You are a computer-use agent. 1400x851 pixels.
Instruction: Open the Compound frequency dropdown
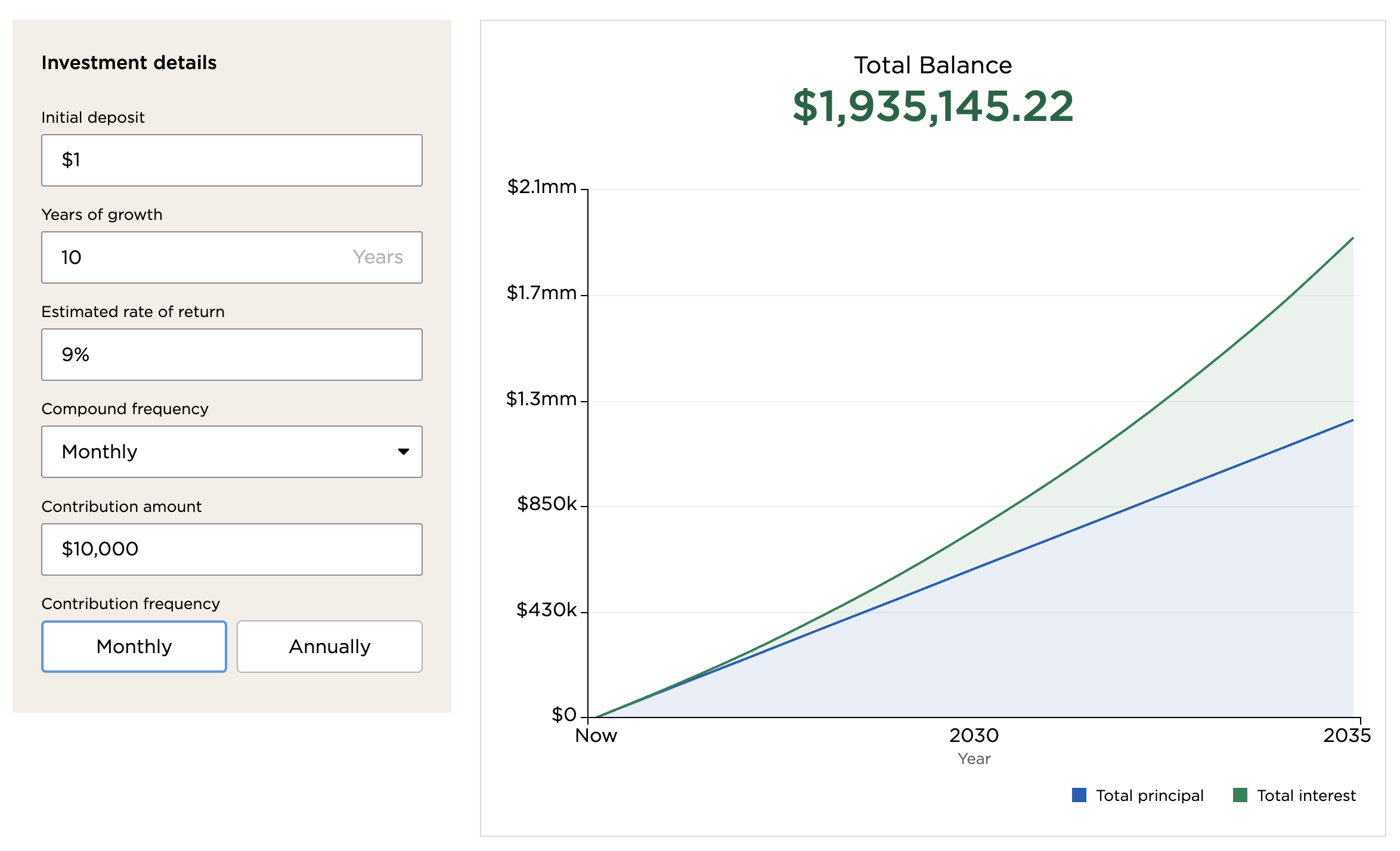tap(231, 452)
